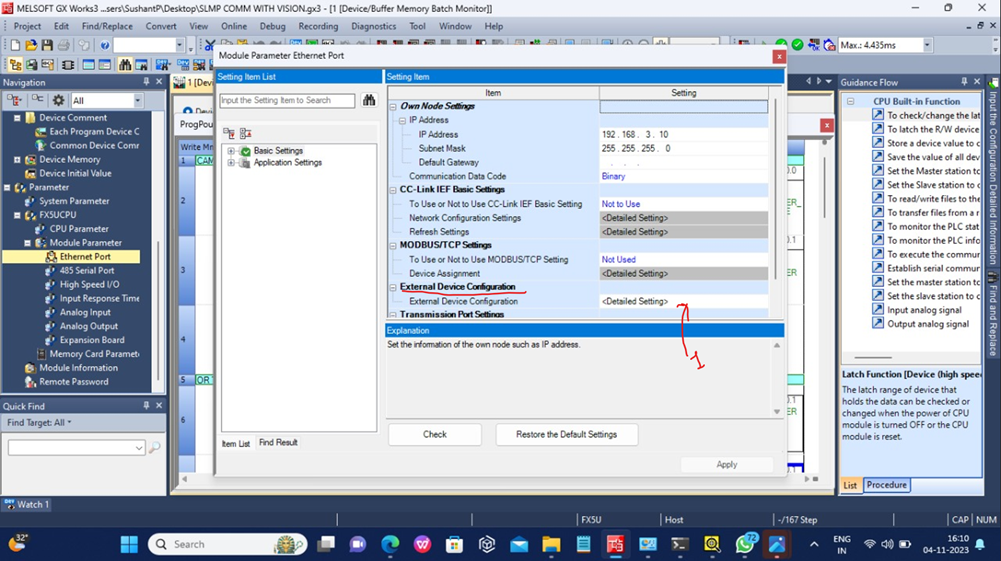Switch to the Procedure tab in Guidance Flow
Screen dimensions: 1001x561
tap(886, 485)
